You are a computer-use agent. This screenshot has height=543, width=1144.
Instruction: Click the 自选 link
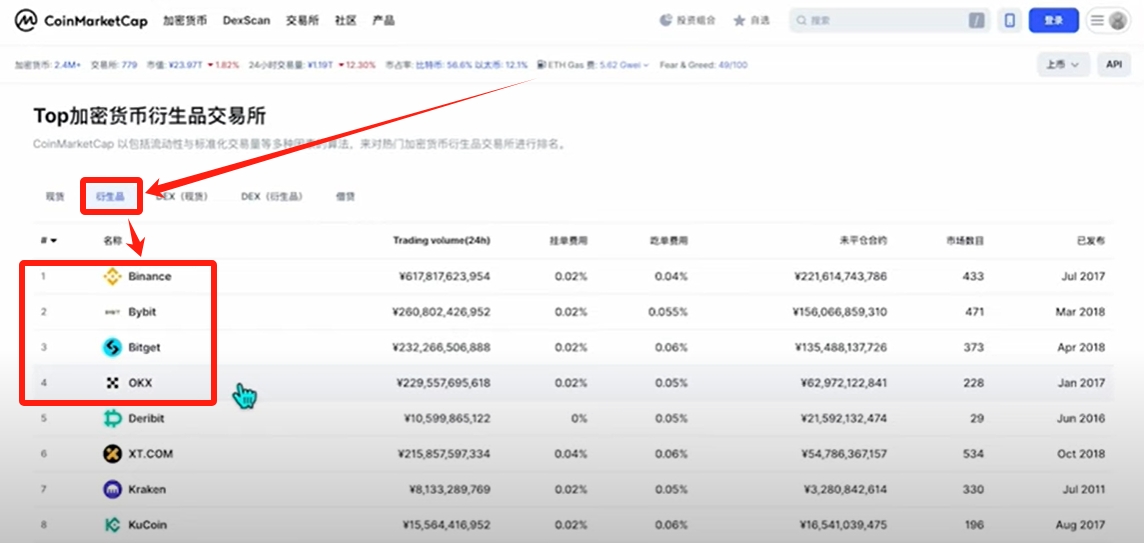[760, 20]
